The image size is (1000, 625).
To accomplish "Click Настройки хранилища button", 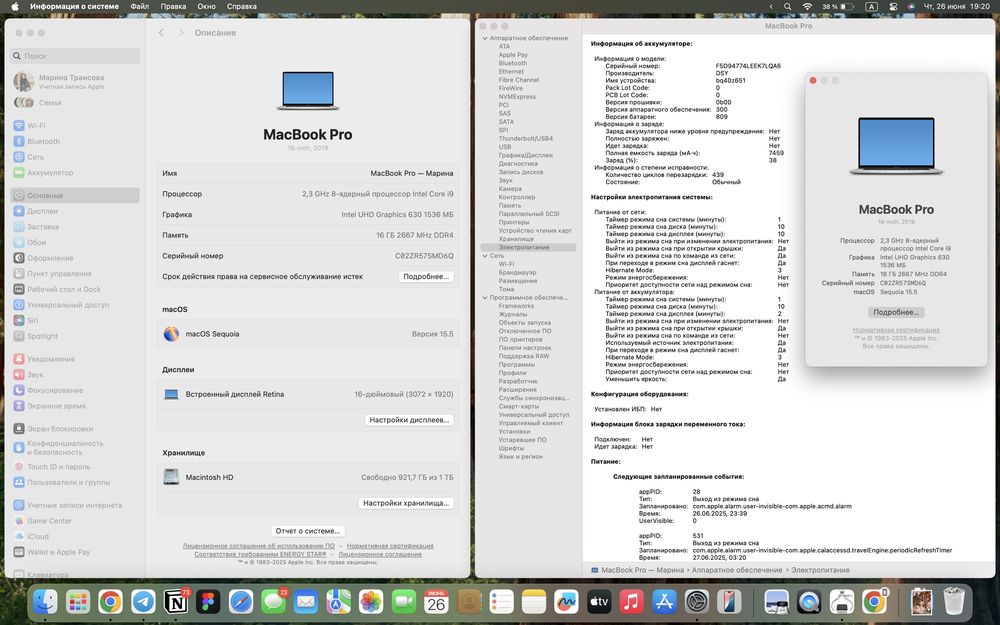I will tap(406, 503).
